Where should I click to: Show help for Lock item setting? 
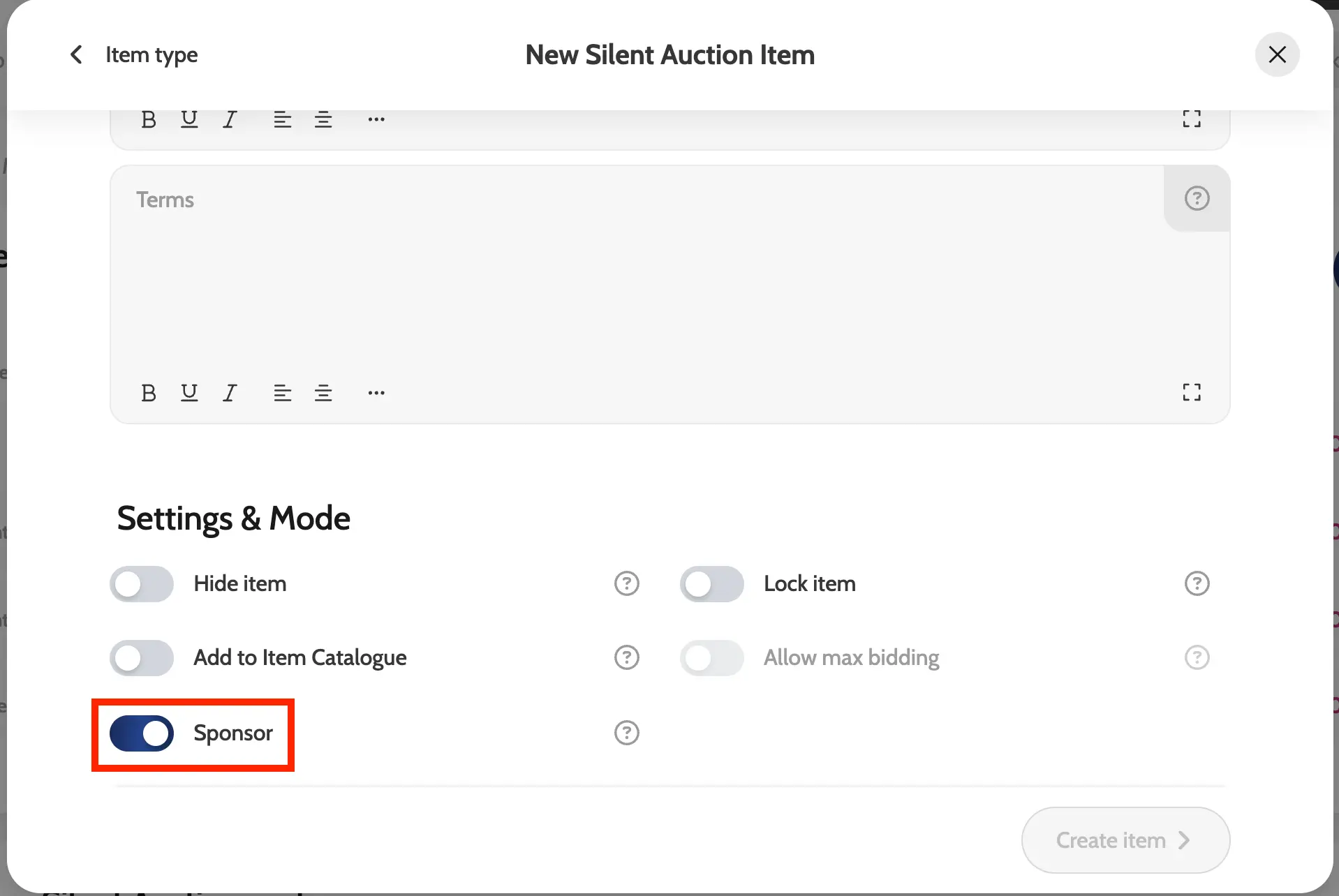pos(1197,583)
